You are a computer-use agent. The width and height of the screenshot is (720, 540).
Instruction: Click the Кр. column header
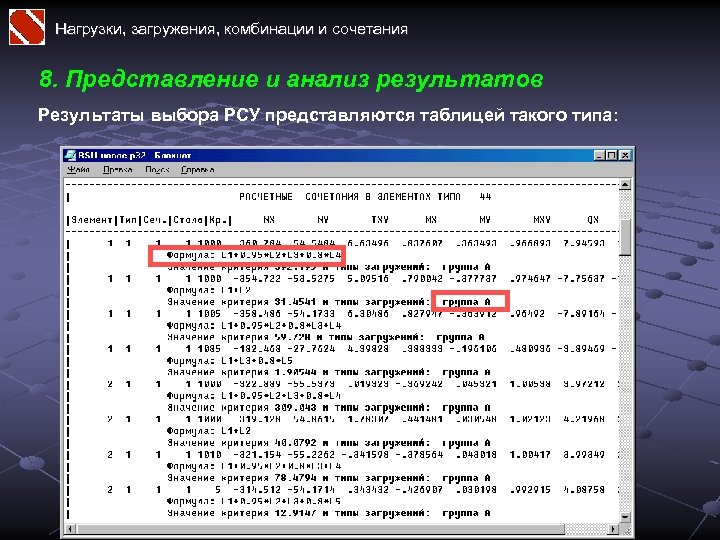219,220
